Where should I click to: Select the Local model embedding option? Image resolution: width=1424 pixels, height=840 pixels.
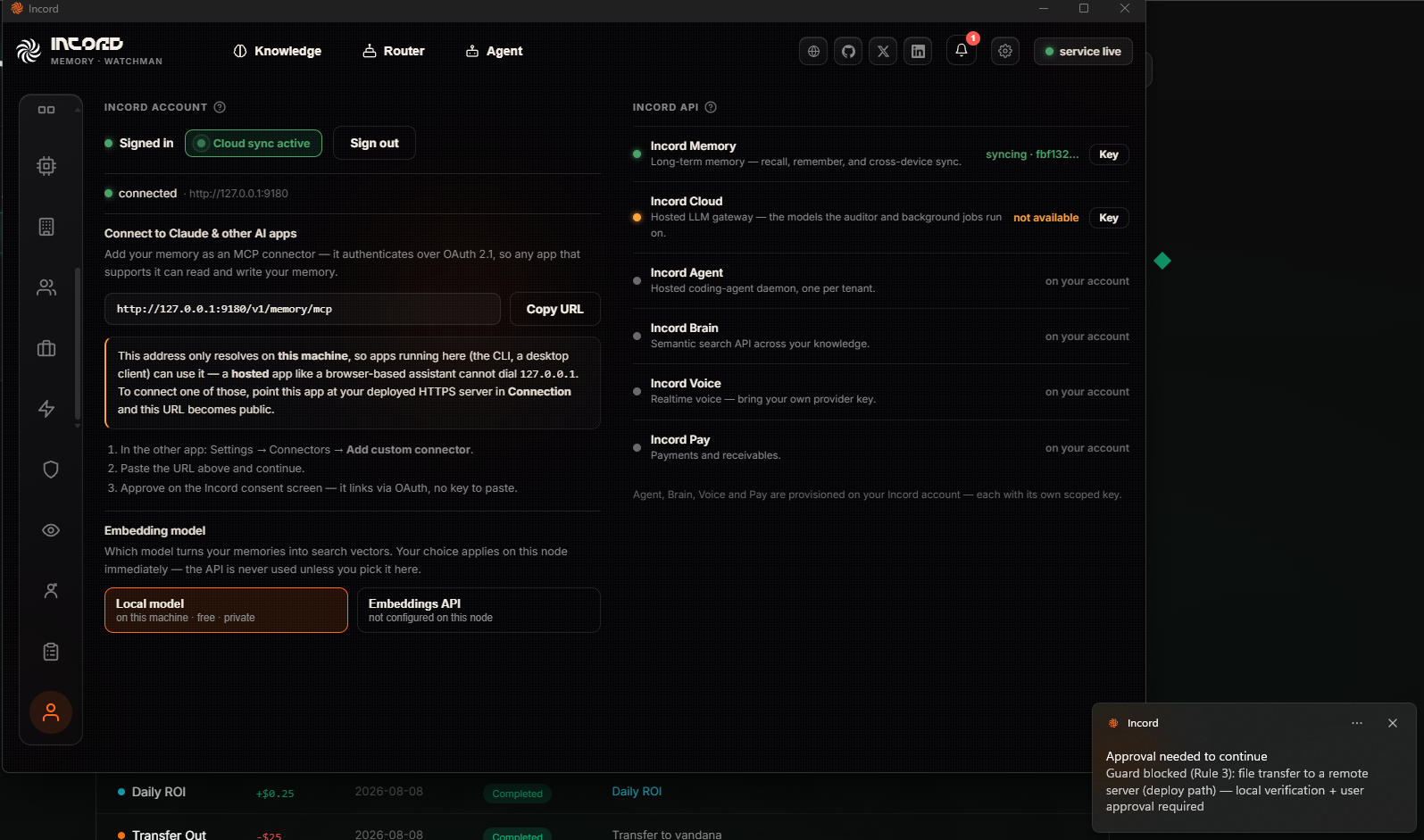tap(226, 610)
